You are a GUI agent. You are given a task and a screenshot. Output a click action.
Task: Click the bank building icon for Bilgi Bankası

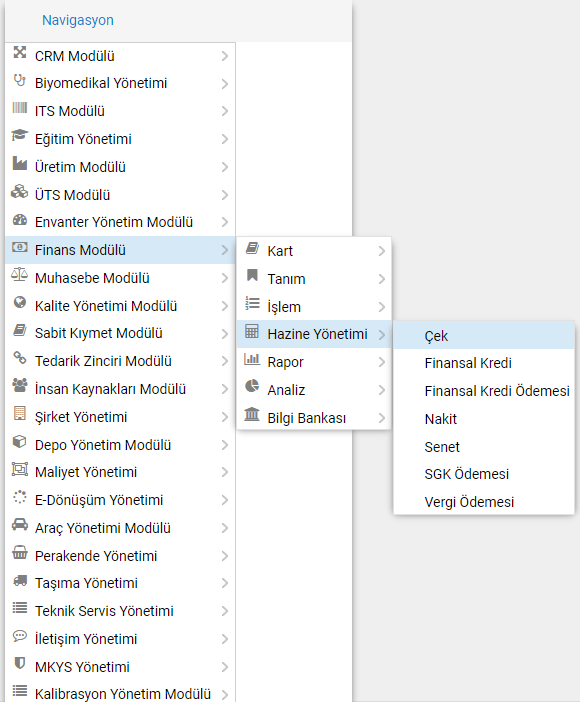pos(252,414)
